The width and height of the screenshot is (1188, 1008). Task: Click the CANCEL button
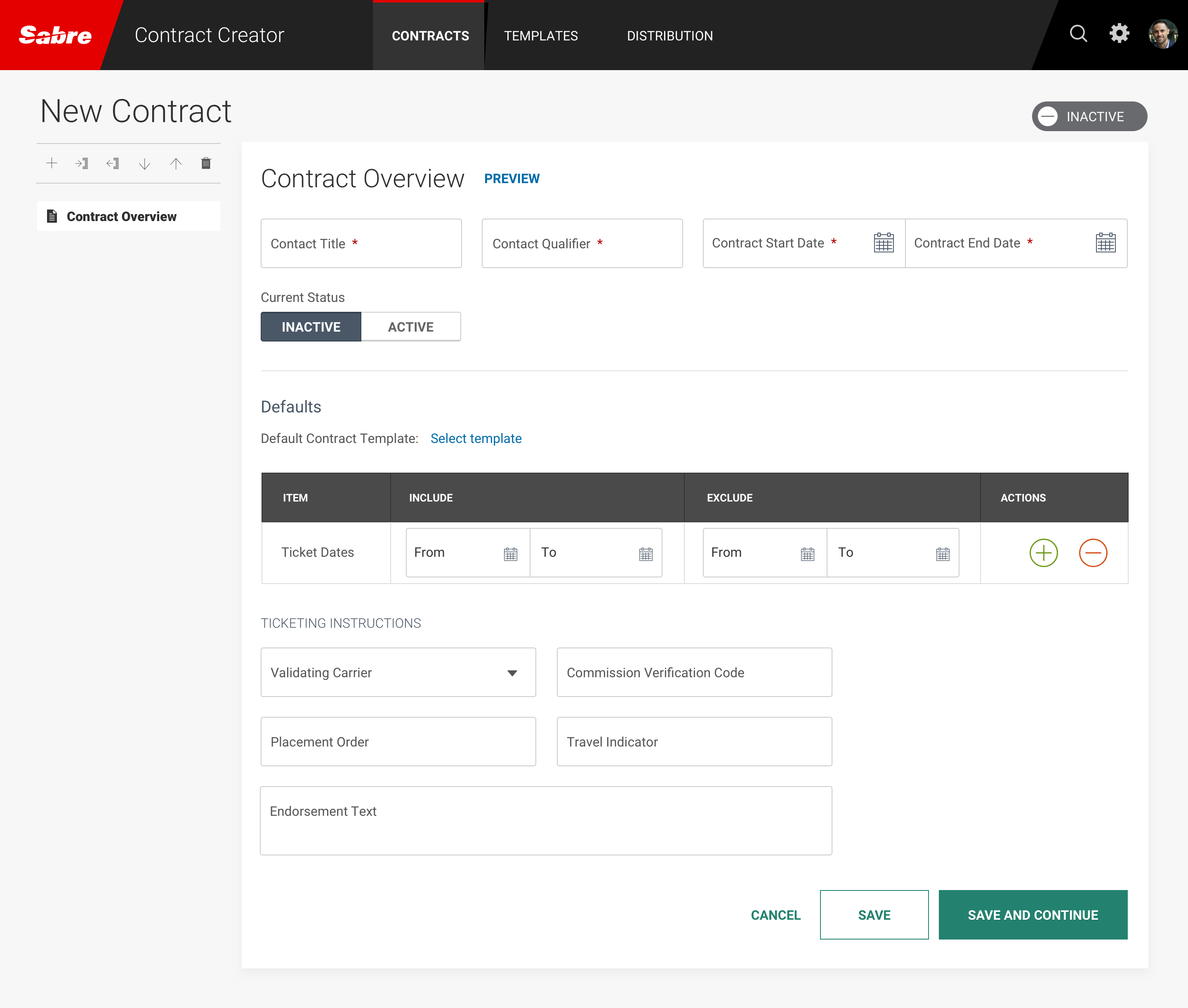click(775, 915)
